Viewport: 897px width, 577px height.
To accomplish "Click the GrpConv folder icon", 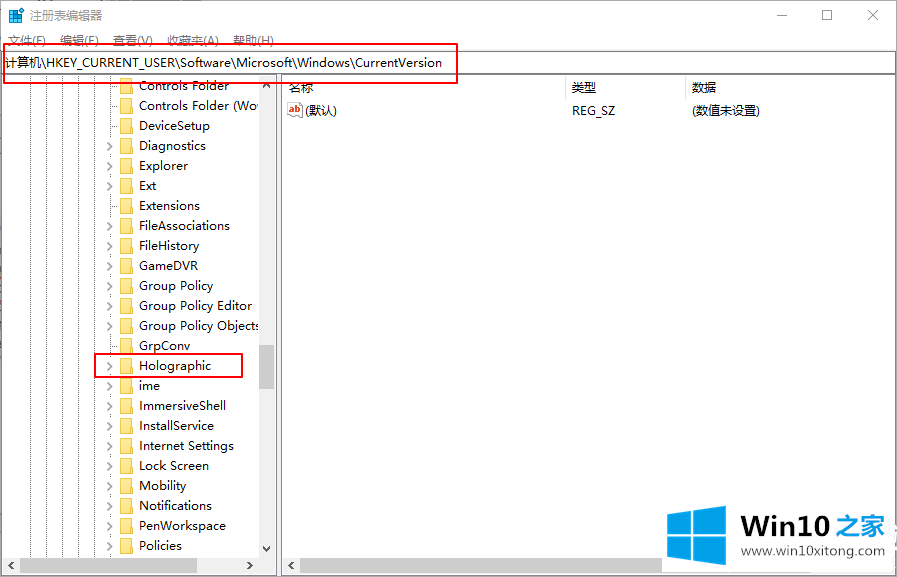I will 126,346.
